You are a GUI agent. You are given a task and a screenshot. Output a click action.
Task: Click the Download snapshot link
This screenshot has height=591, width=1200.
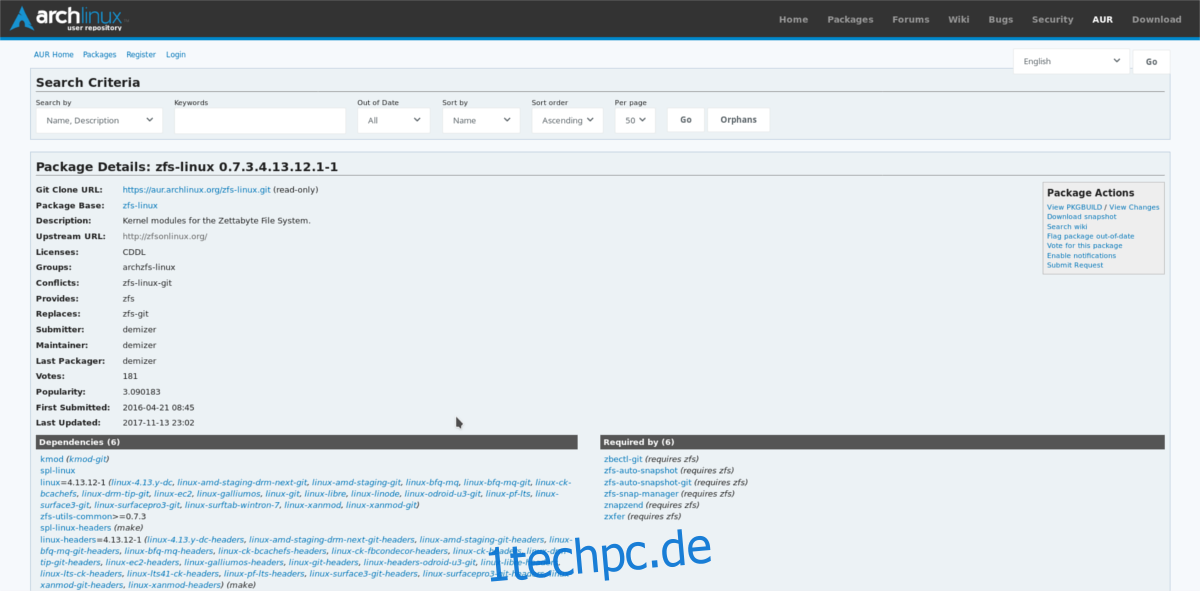1081,217
